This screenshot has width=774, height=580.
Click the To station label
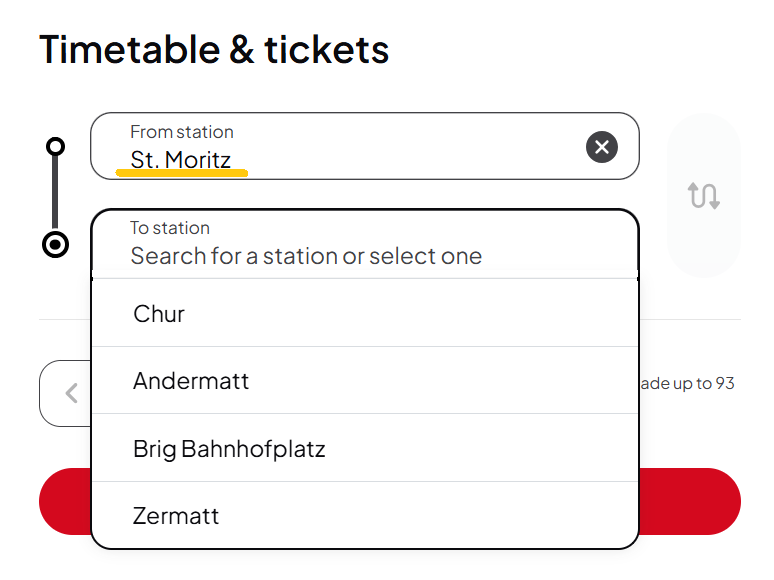[x=170, y=228]
